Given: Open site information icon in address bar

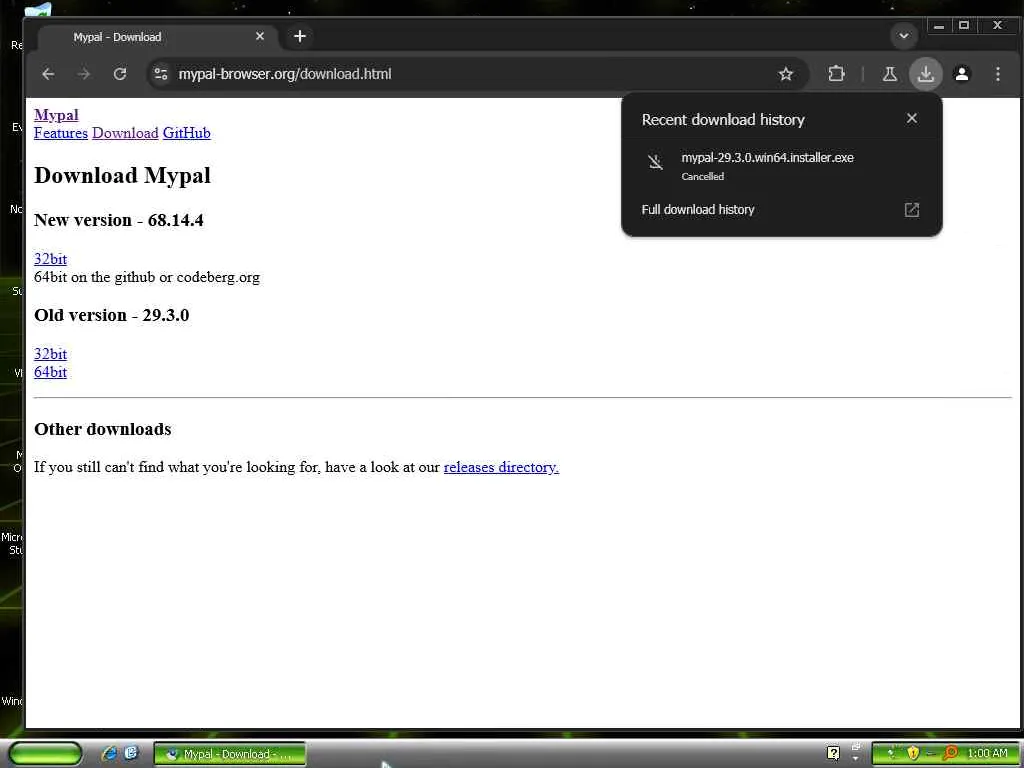Looking at the screenshot, I should 161,74.
